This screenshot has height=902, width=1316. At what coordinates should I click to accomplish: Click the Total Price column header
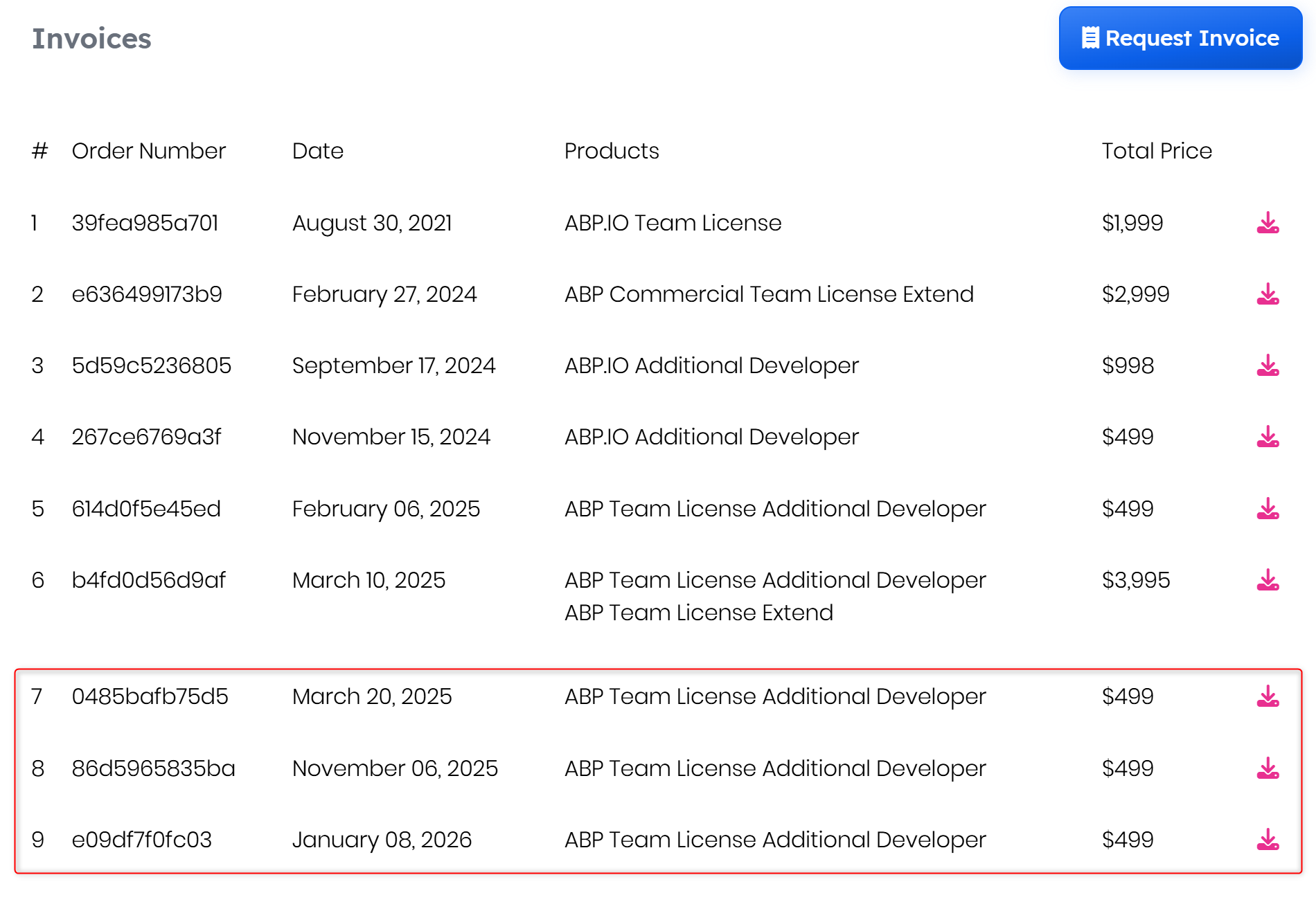[1156, 151]
